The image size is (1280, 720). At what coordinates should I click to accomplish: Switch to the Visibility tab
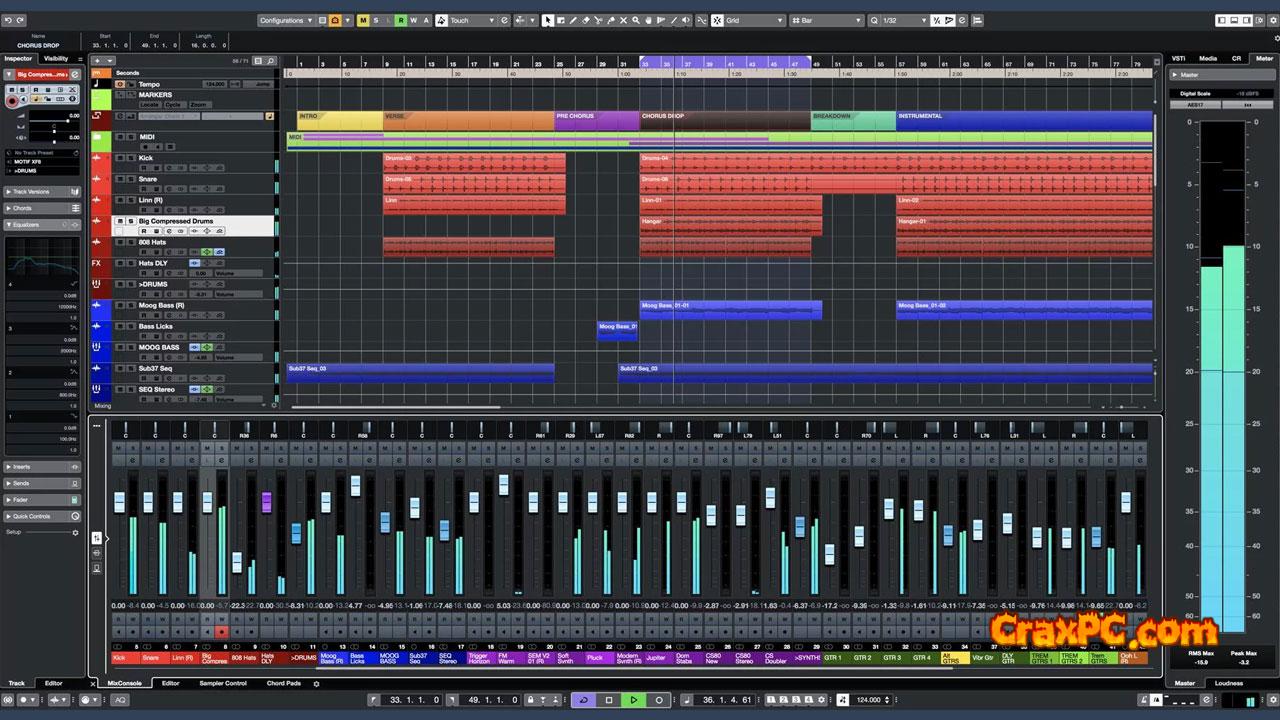coord(56,59)
